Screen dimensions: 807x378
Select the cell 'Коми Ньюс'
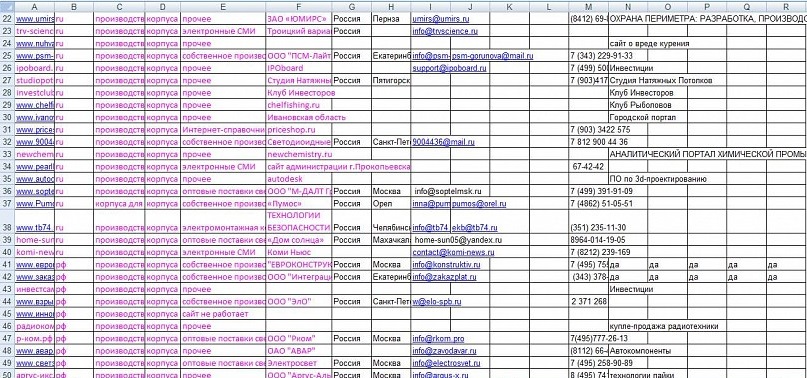[298, 252]
